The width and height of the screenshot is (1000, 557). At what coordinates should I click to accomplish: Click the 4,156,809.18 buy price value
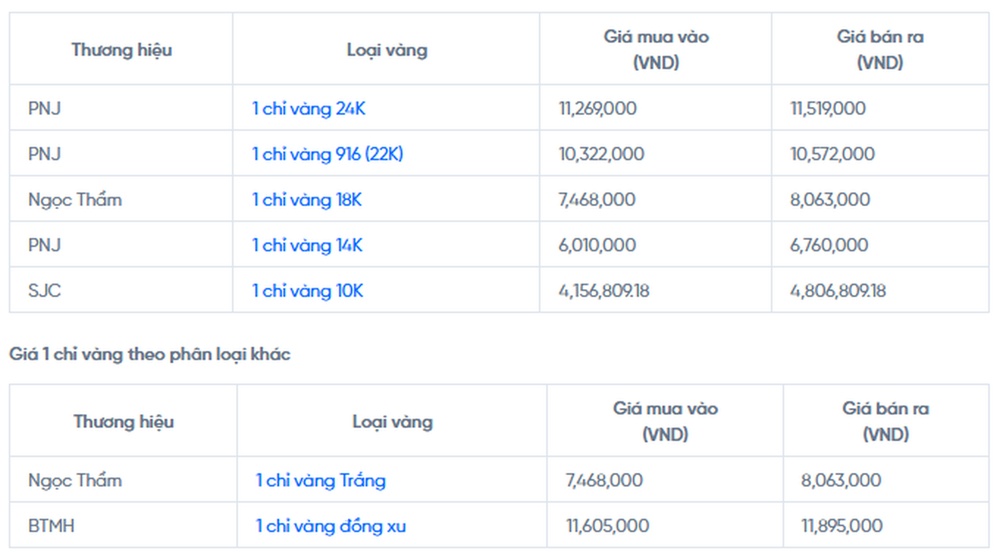(x=604, y=291)
